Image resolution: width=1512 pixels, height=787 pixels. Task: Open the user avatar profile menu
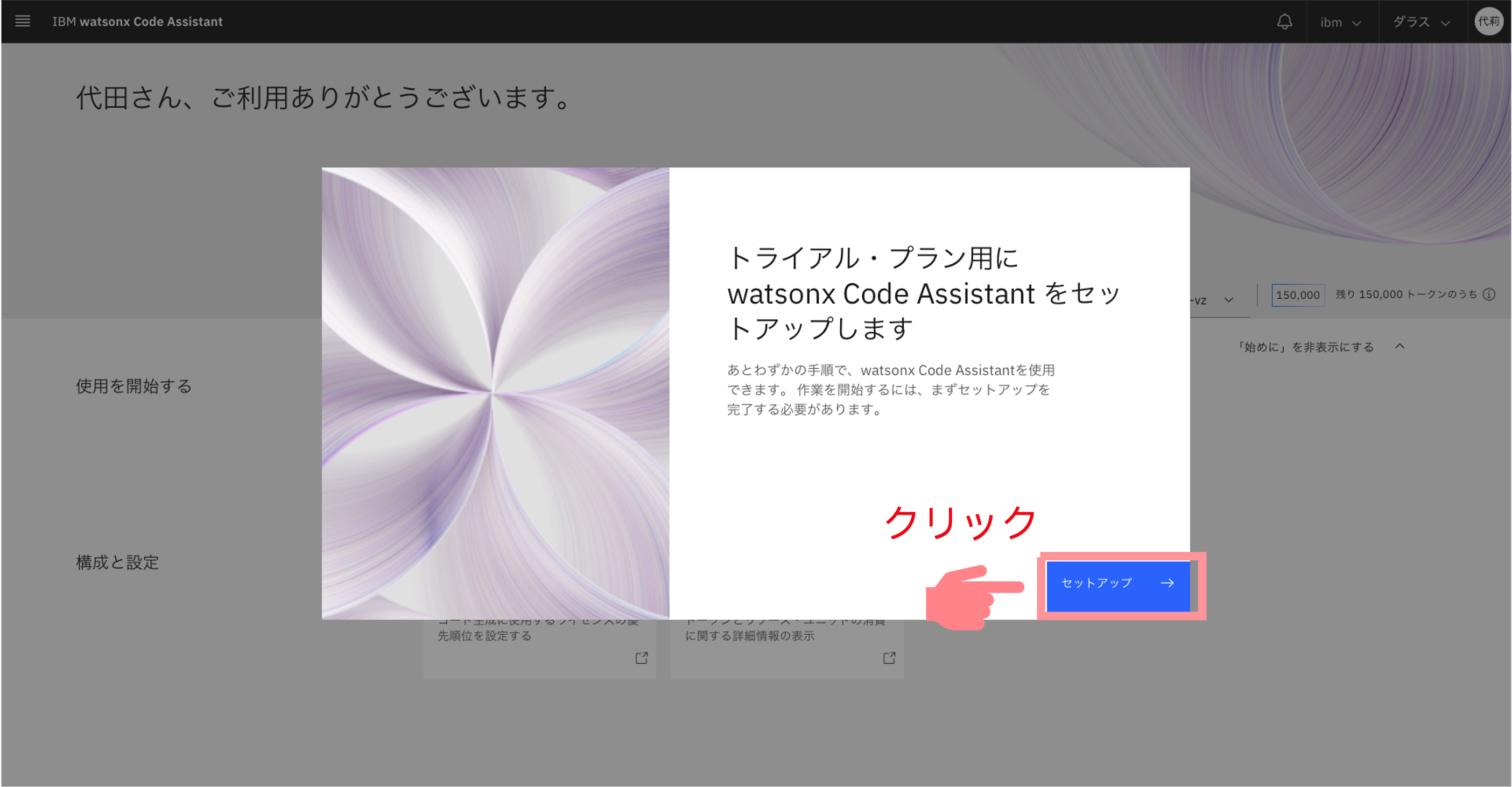coord(1488,21)
